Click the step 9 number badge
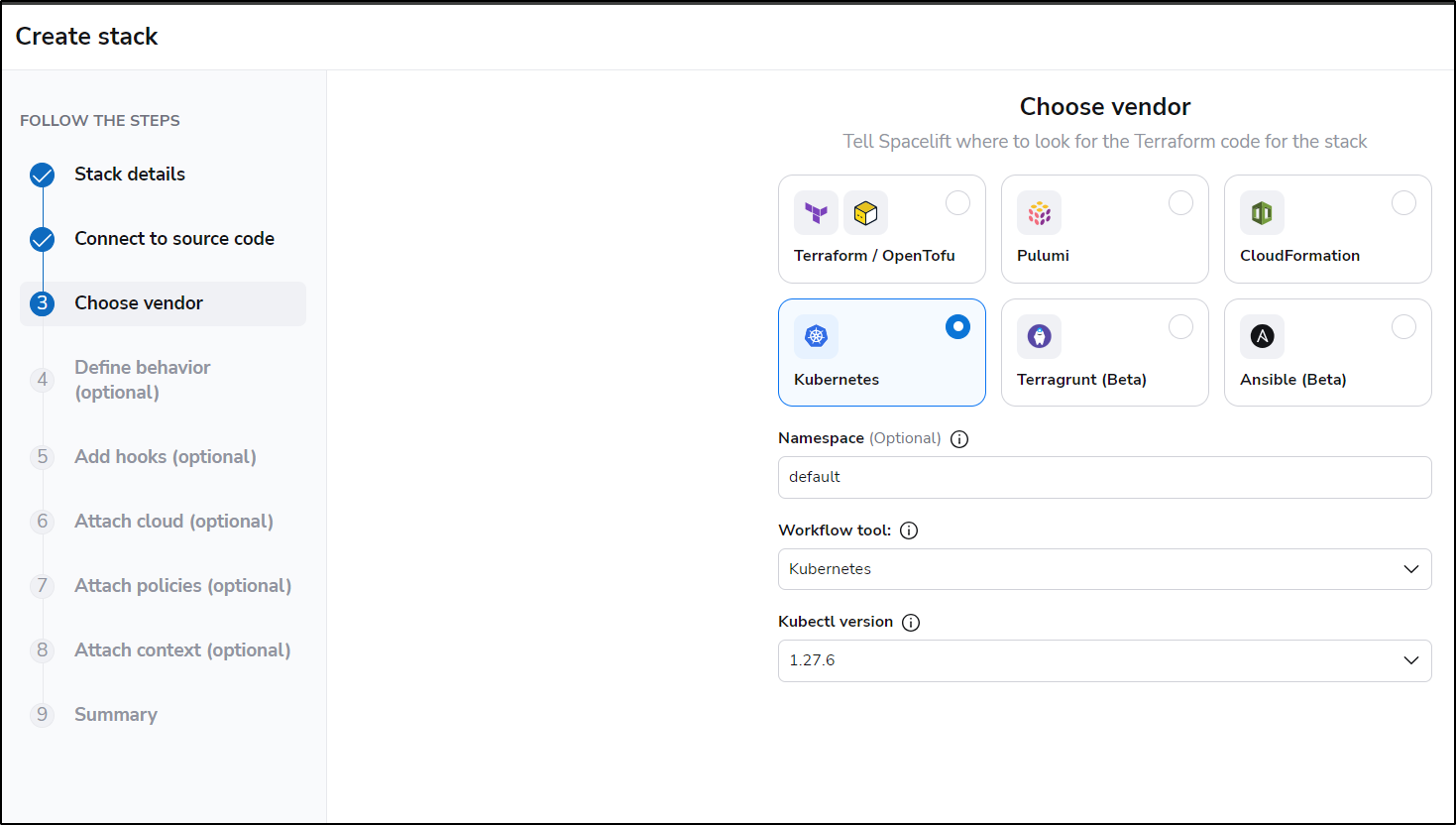1456x825 pixels. [x=42, y=715]
